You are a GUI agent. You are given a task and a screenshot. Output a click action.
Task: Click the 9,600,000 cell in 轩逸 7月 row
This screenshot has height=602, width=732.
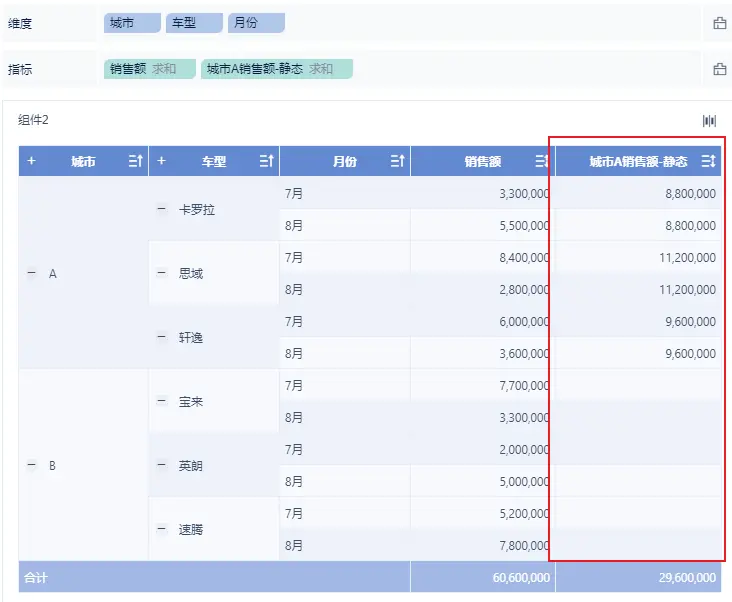pos(638,321)
